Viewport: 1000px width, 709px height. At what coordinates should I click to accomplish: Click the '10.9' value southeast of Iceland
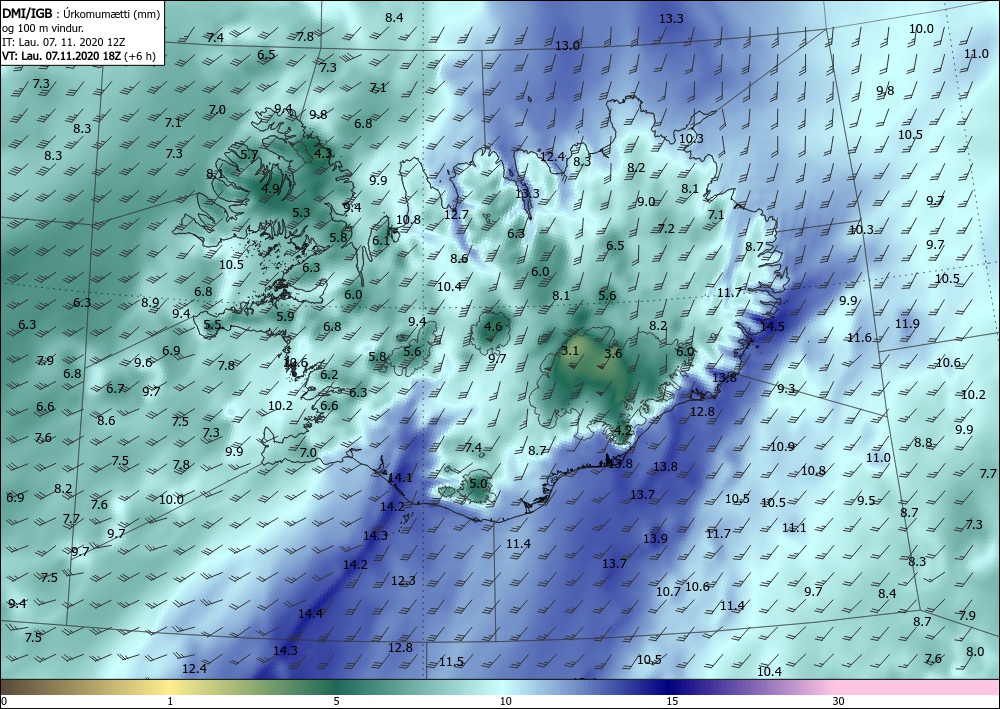pos(782,447)
